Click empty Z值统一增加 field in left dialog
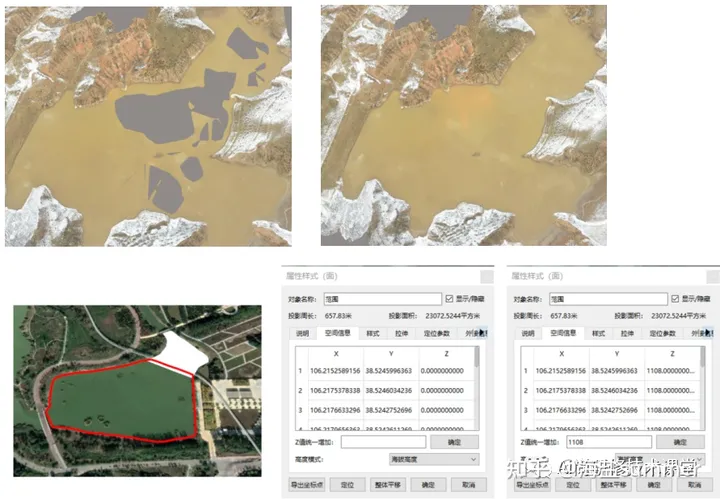The image size is (720, 499). [383, 442]
